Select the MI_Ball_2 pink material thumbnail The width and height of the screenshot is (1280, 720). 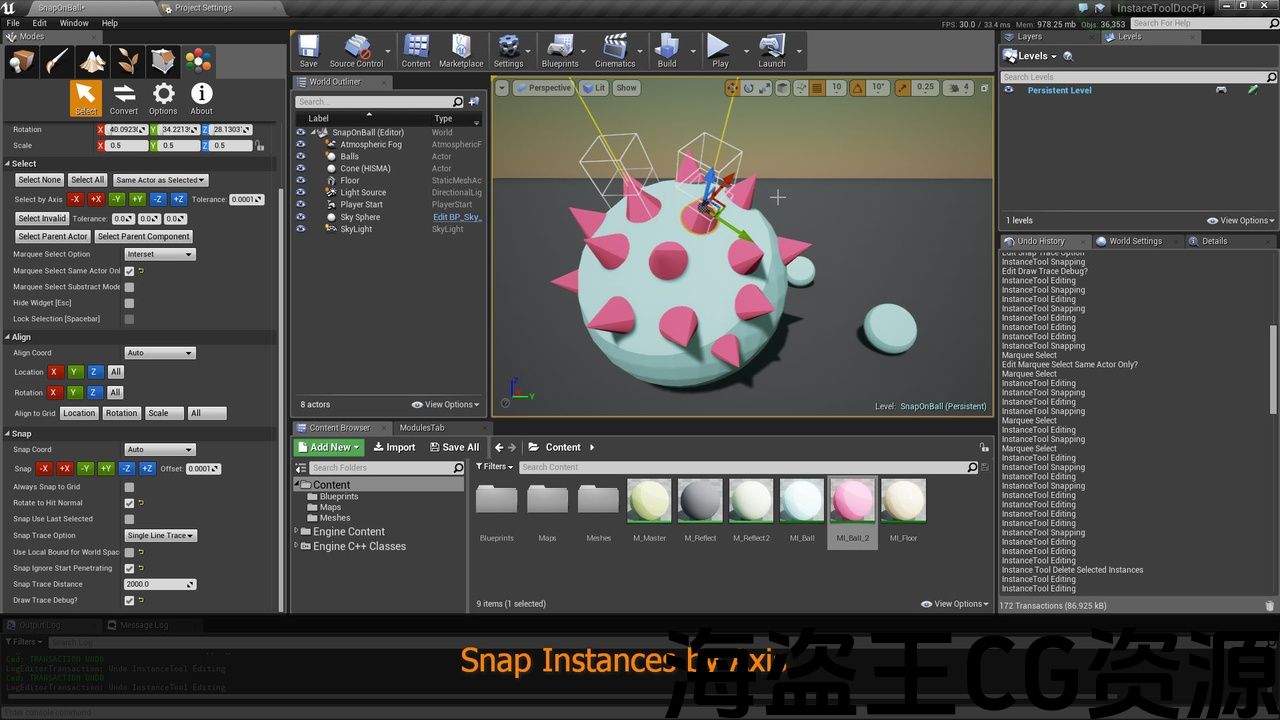[x=852, y=501]
